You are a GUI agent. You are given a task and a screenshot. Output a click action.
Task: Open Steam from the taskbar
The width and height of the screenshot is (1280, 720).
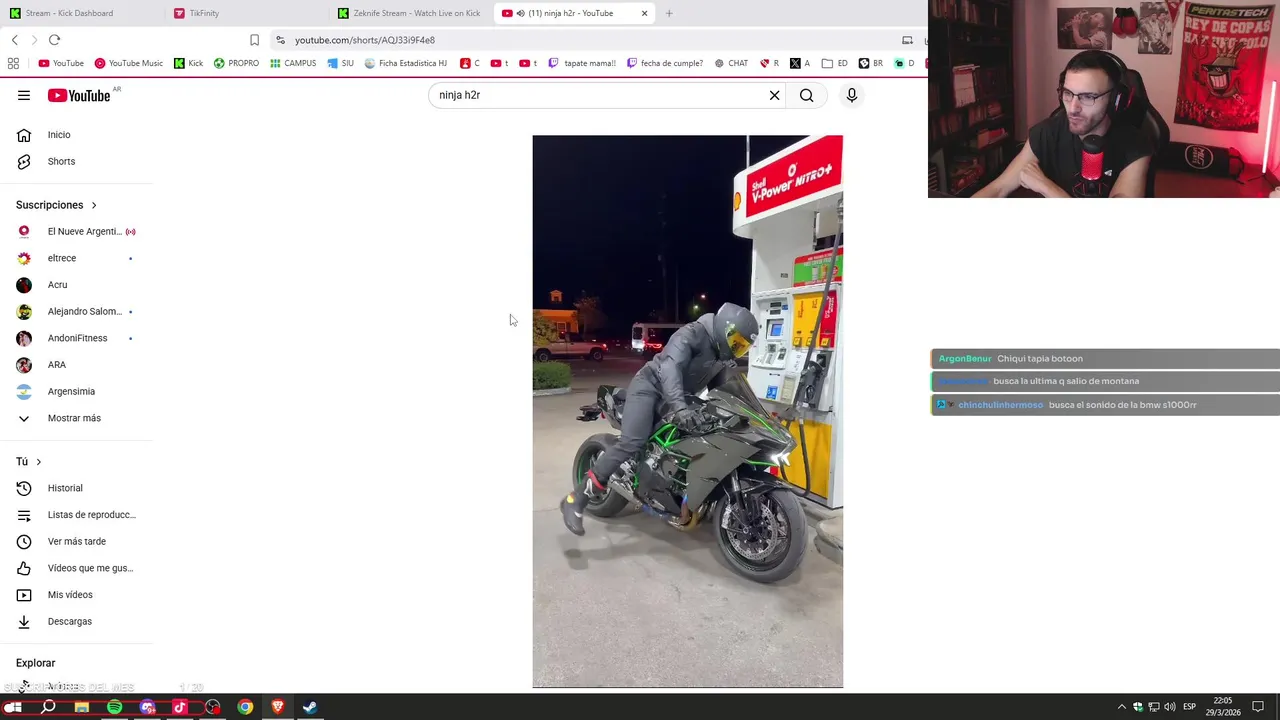point(310,707)
